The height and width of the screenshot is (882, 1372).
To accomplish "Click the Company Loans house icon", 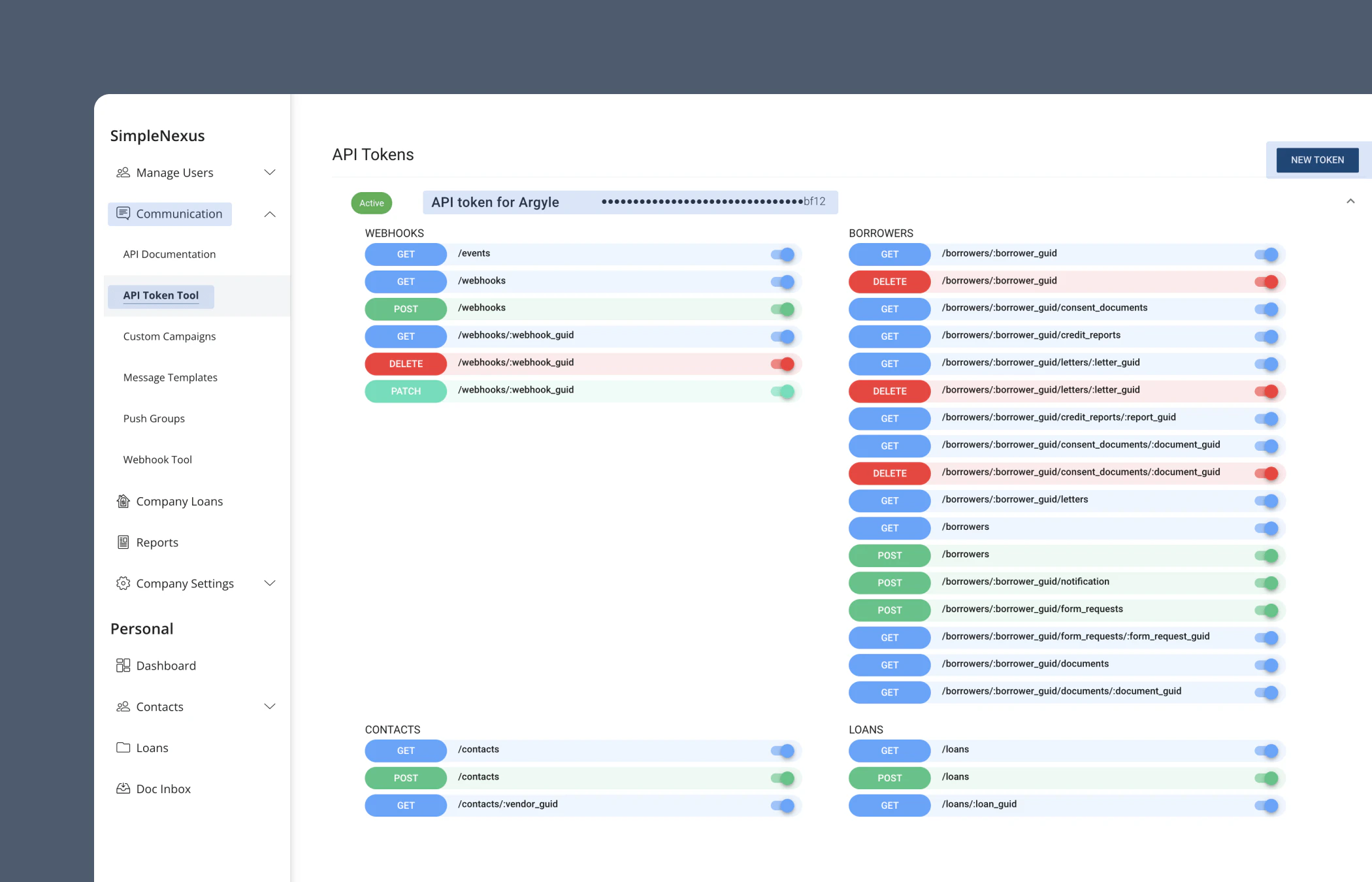I will [123, 501].
